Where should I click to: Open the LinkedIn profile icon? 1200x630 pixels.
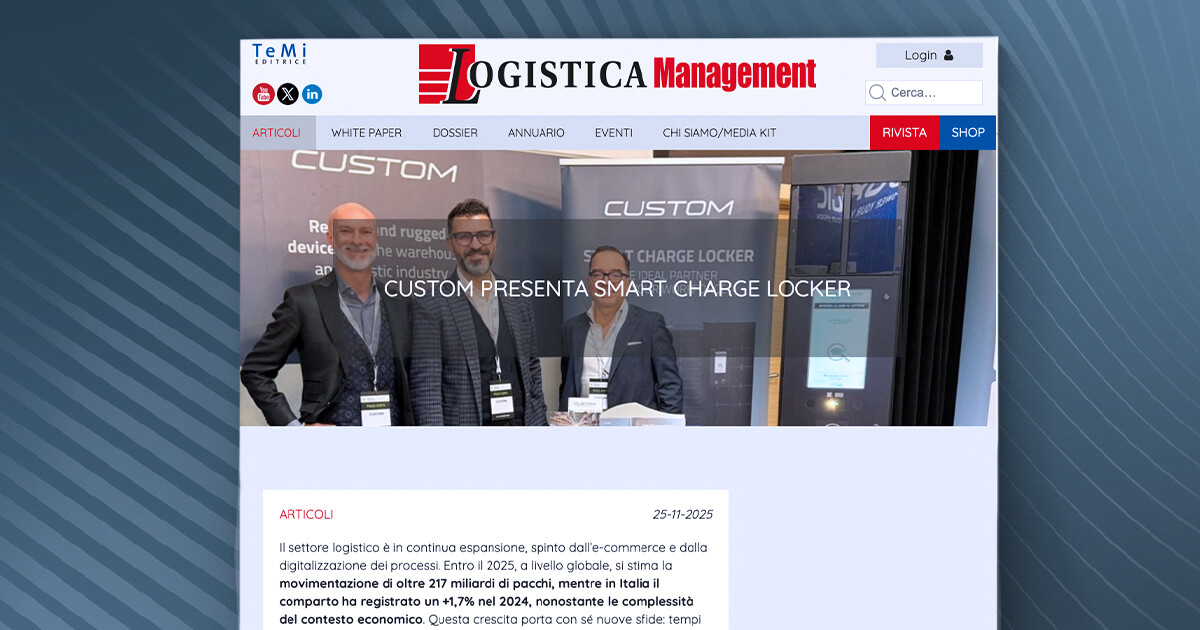click(311, 94)
